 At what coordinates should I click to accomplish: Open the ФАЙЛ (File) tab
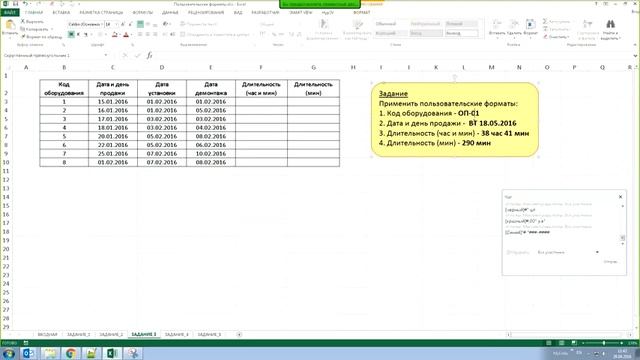(x=9, y=13)
